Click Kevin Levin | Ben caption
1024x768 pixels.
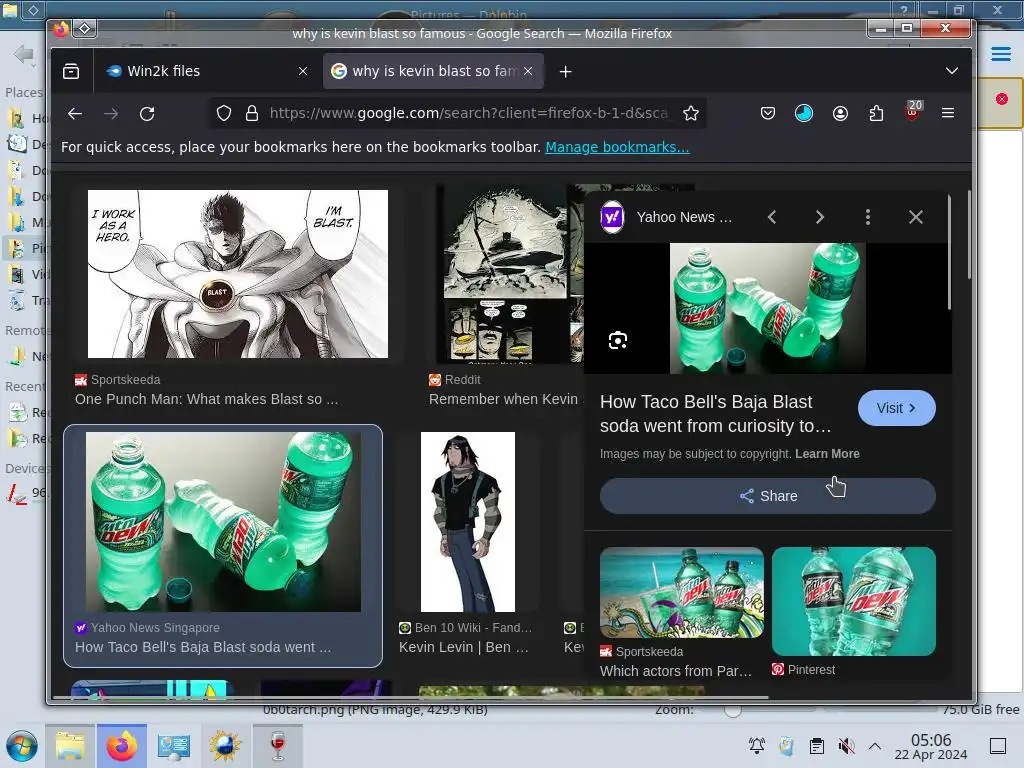[x=464, y=647]
